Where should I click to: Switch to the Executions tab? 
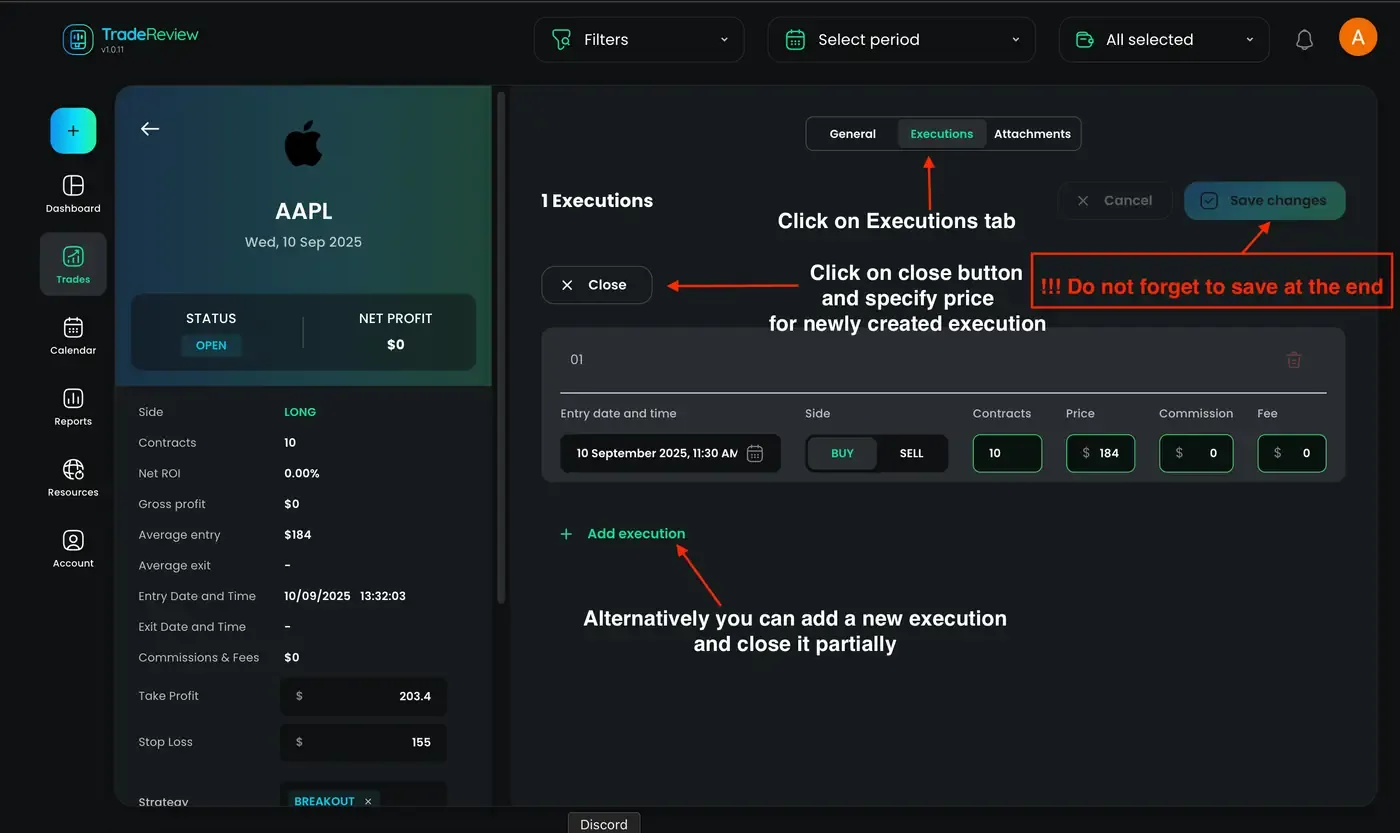[x=942, y=134]
